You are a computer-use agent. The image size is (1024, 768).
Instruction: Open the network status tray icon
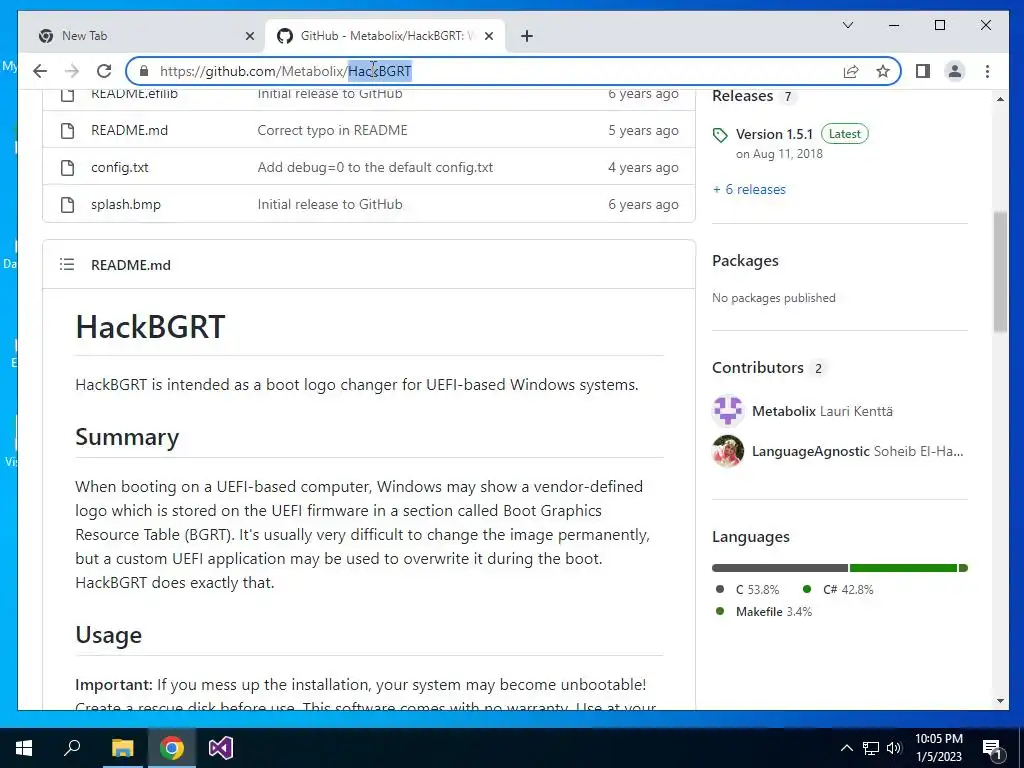pos(871,748)
